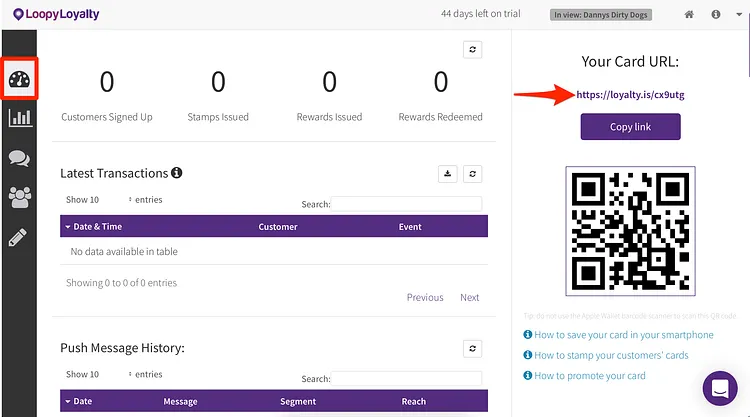
Task: Open the dashboard gauge icon in sidebar
Action: (19, 79)
